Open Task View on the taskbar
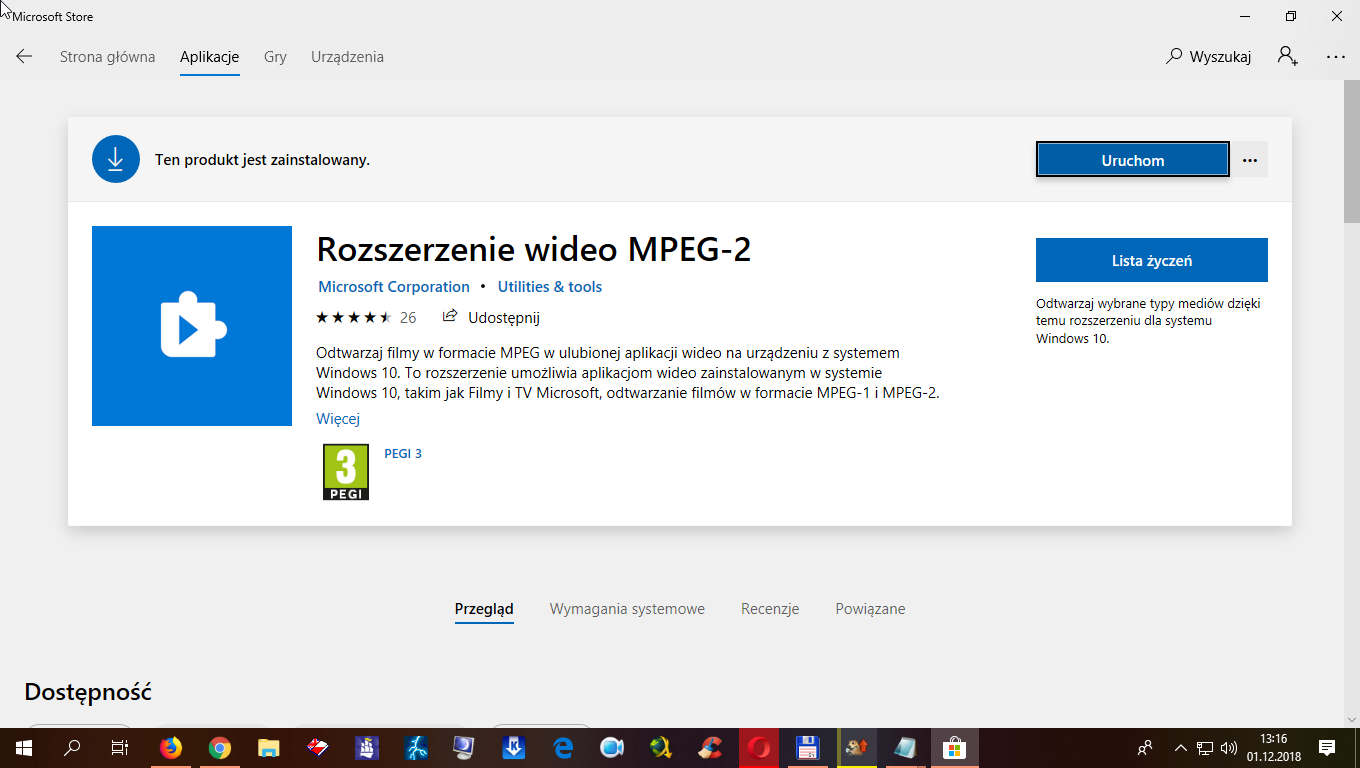The image size is (1360, 768). tap(119, 747)
